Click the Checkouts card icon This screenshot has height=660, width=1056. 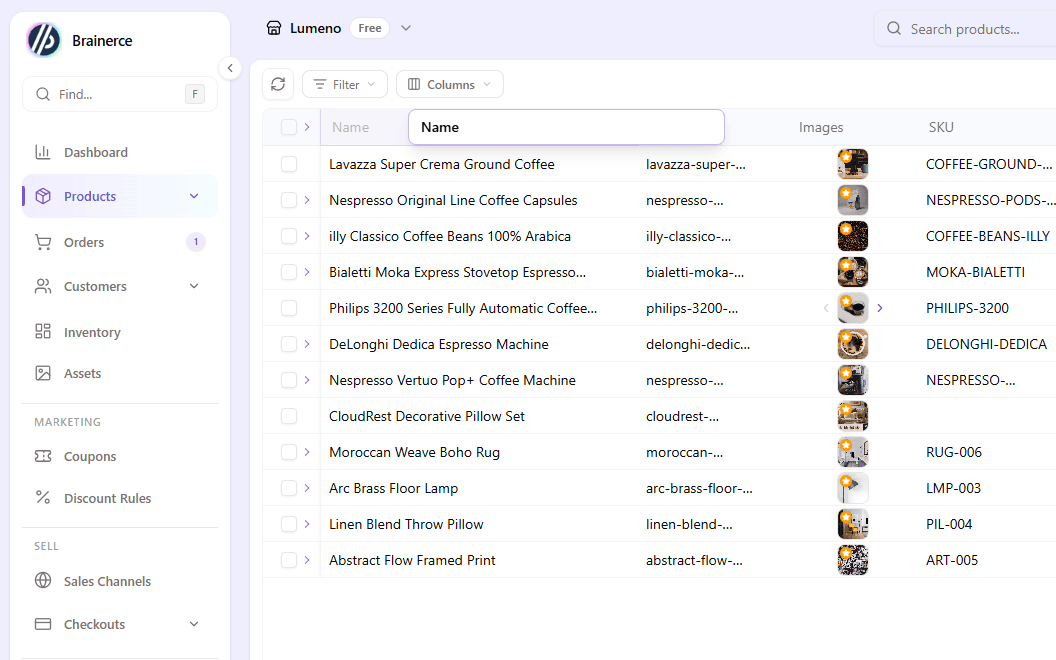click(43, 624)
